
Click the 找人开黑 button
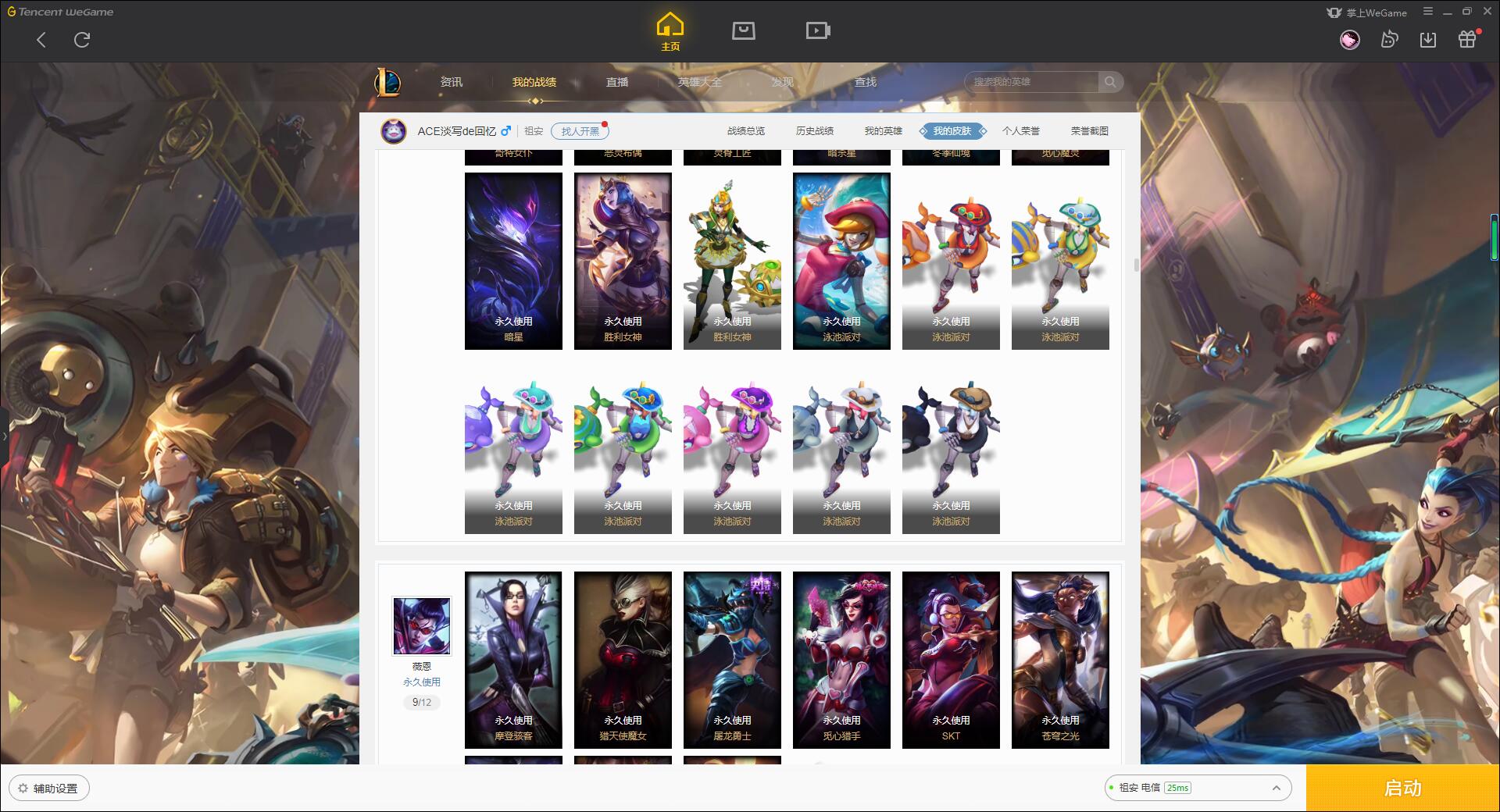pos(580,131)
